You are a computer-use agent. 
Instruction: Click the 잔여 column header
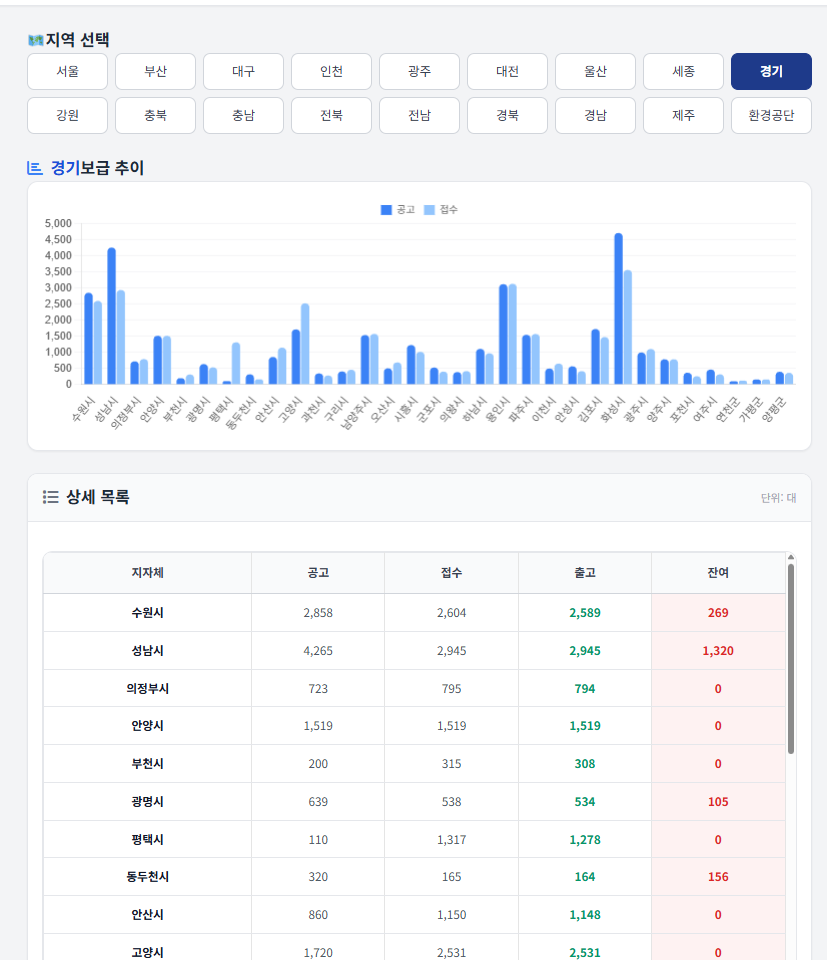(x=718, y=573)
